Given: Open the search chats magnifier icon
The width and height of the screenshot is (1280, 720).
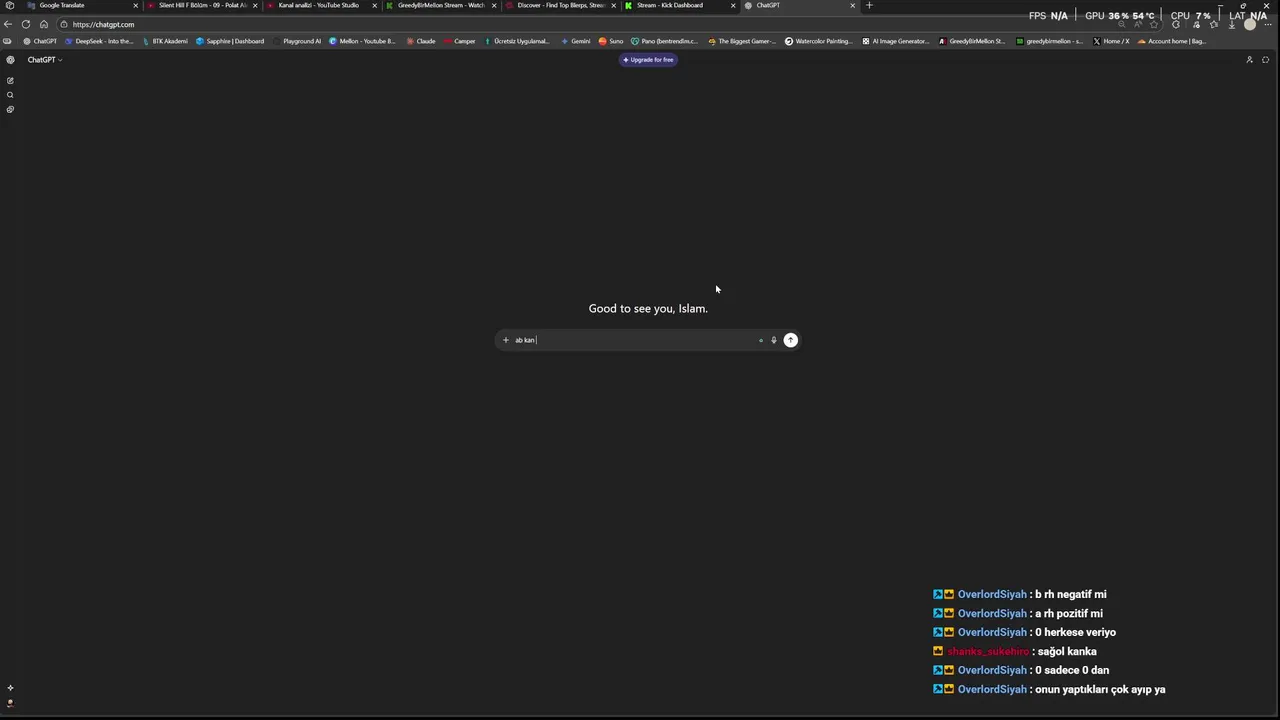Looking at the screenshot, I should click(10, 95).
